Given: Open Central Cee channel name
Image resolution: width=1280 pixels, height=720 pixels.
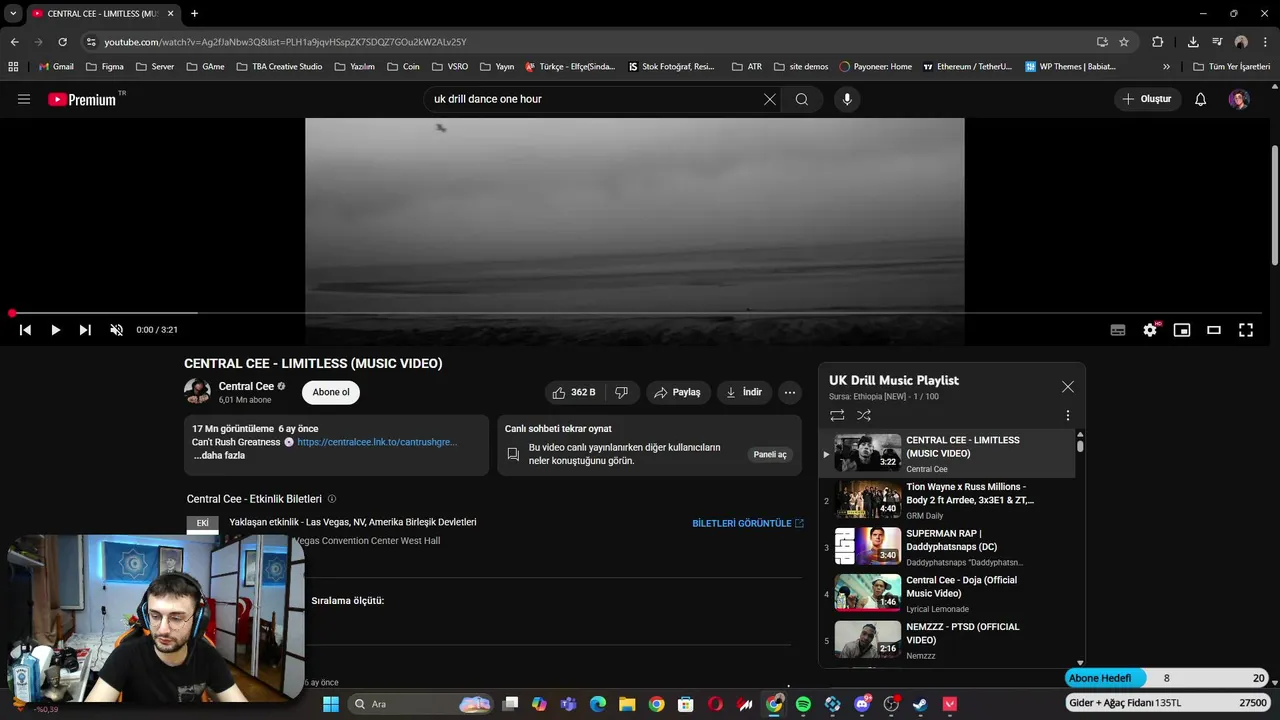Looking at the screenshot, I should [x=246, y=386].
